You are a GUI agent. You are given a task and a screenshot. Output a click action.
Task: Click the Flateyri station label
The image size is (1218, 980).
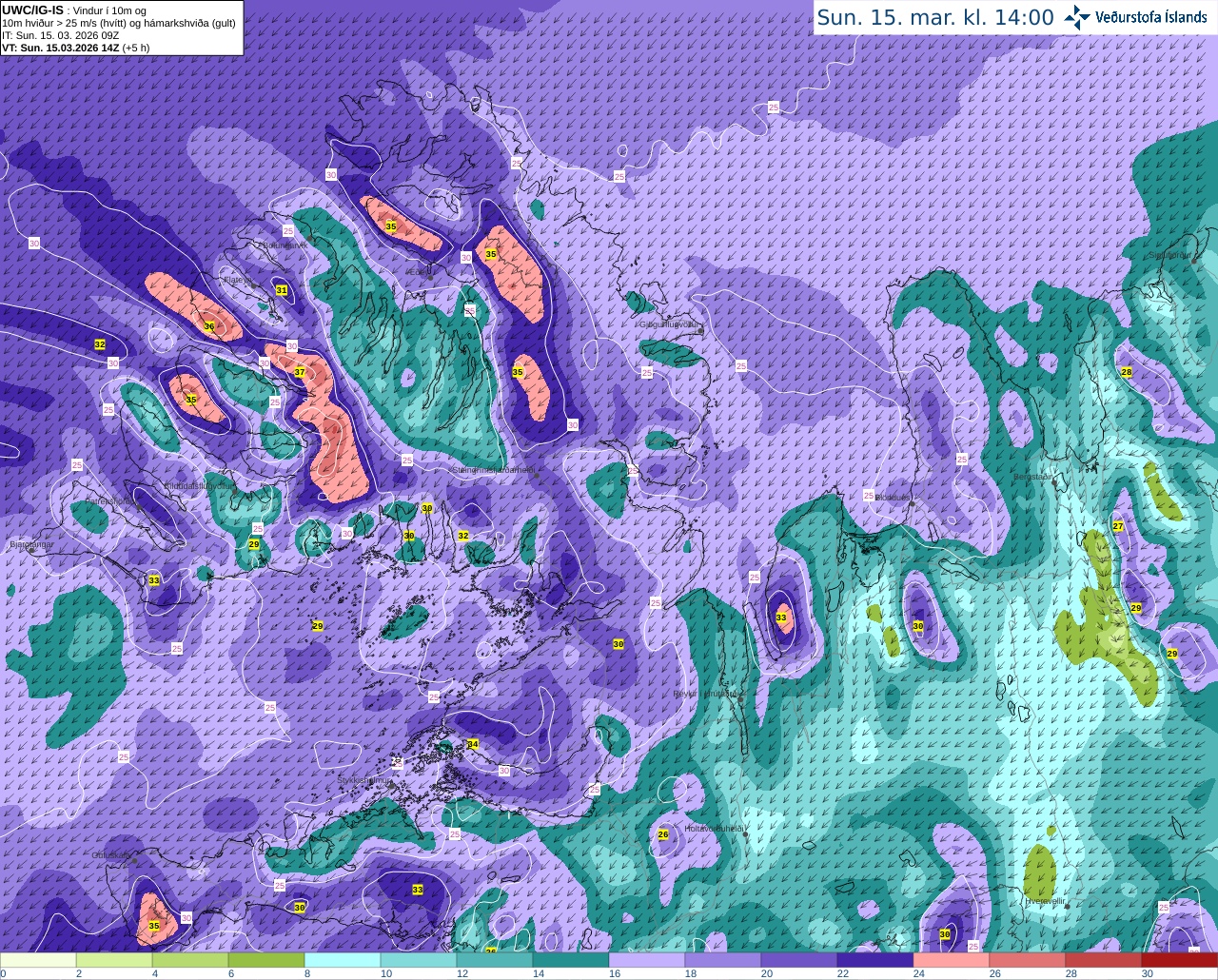[238, 280]
